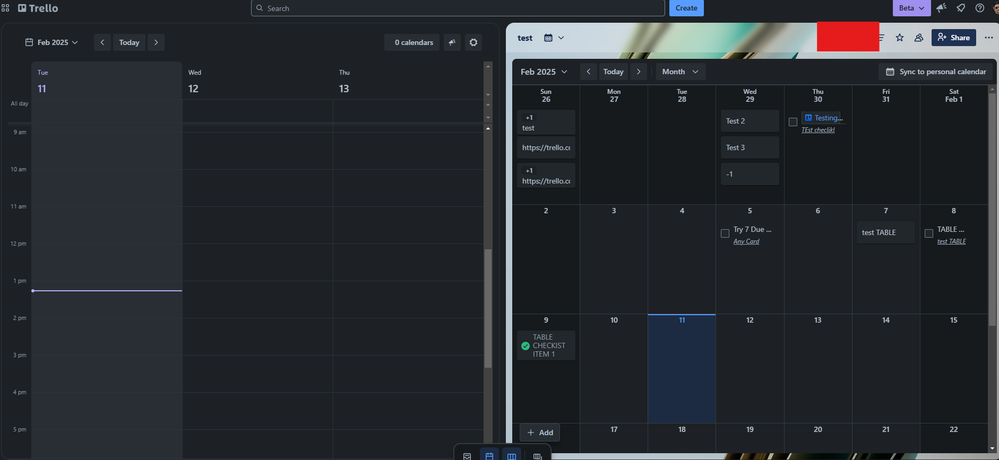The image size is (999, 460).
Task: Click the Share button
Action: pyautogui.click(x=954, y=38)
